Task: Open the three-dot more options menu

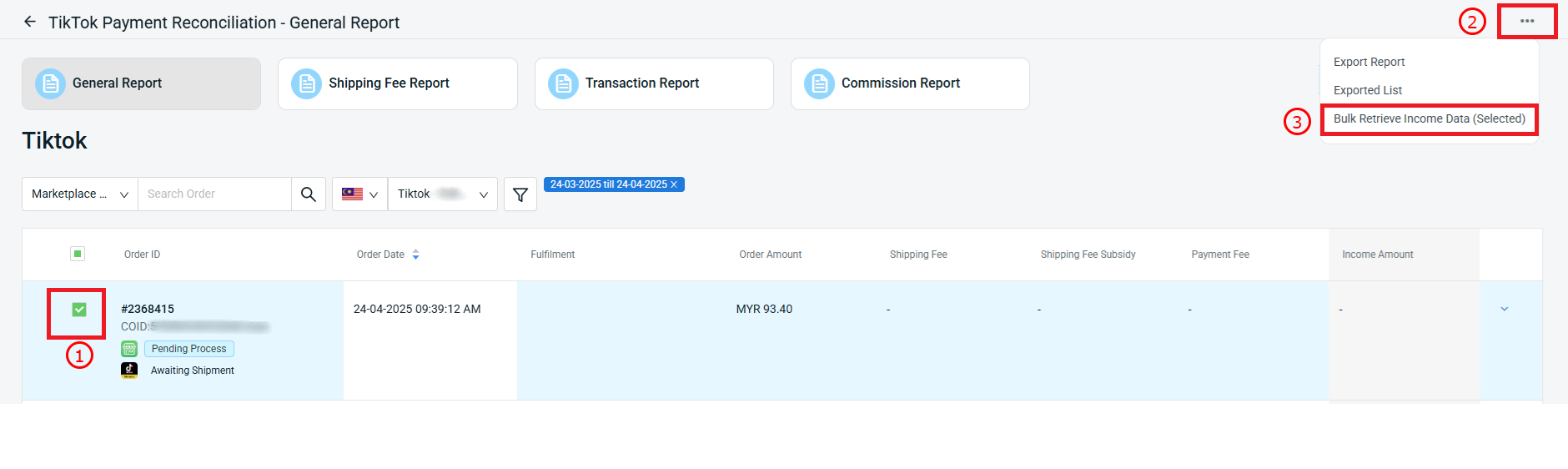Action: pyautogui.click(x=1527, y=21)
